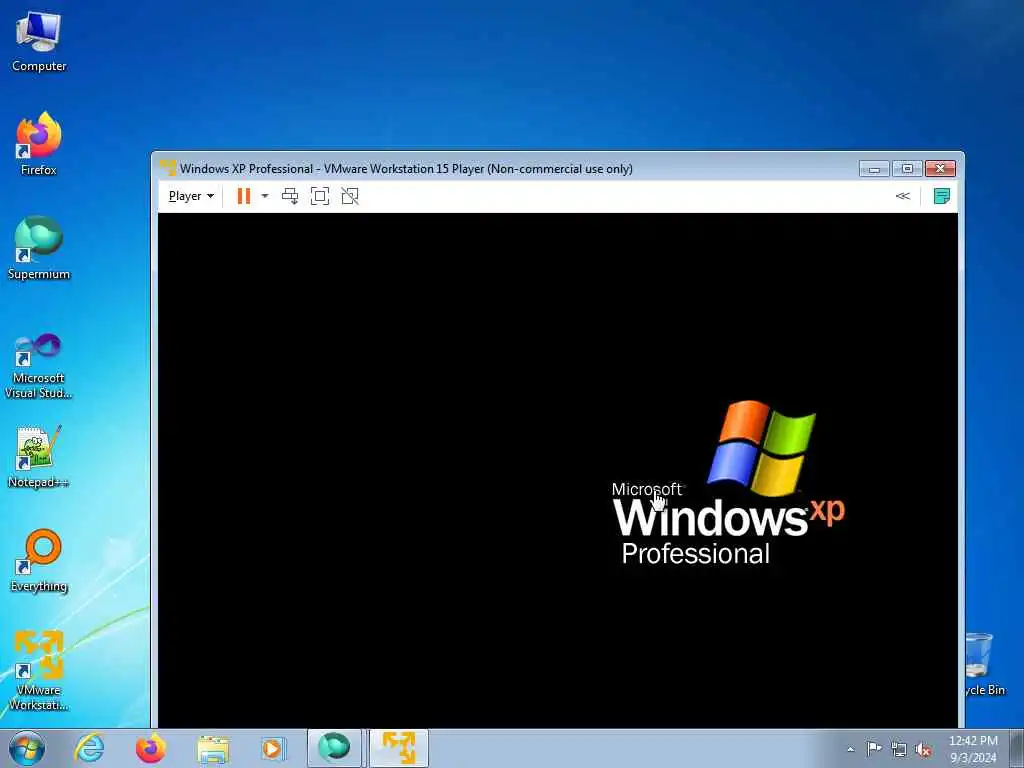Click the VMware title bar icon

pyautogui.click(x=168, y=168)
